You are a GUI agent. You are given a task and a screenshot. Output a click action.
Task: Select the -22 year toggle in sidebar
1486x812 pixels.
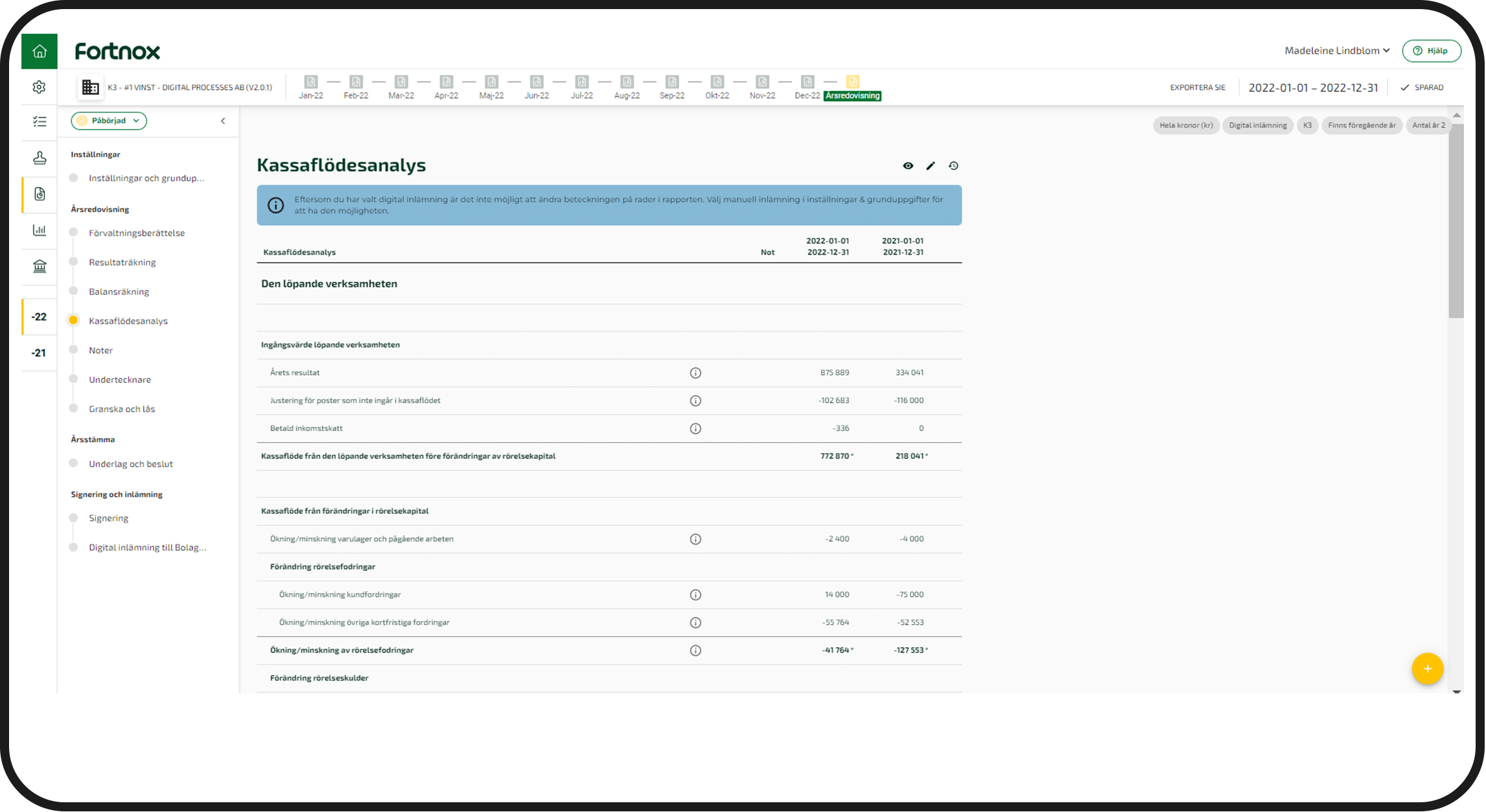coord(39,317)
